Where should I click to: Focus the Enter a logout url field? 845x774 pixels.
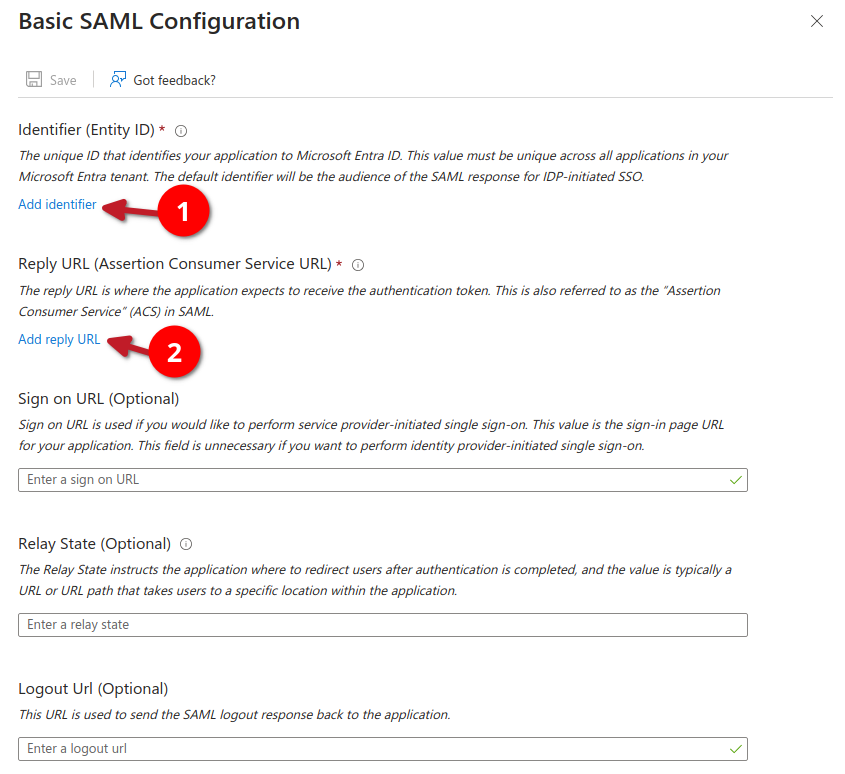coord(370,749)
